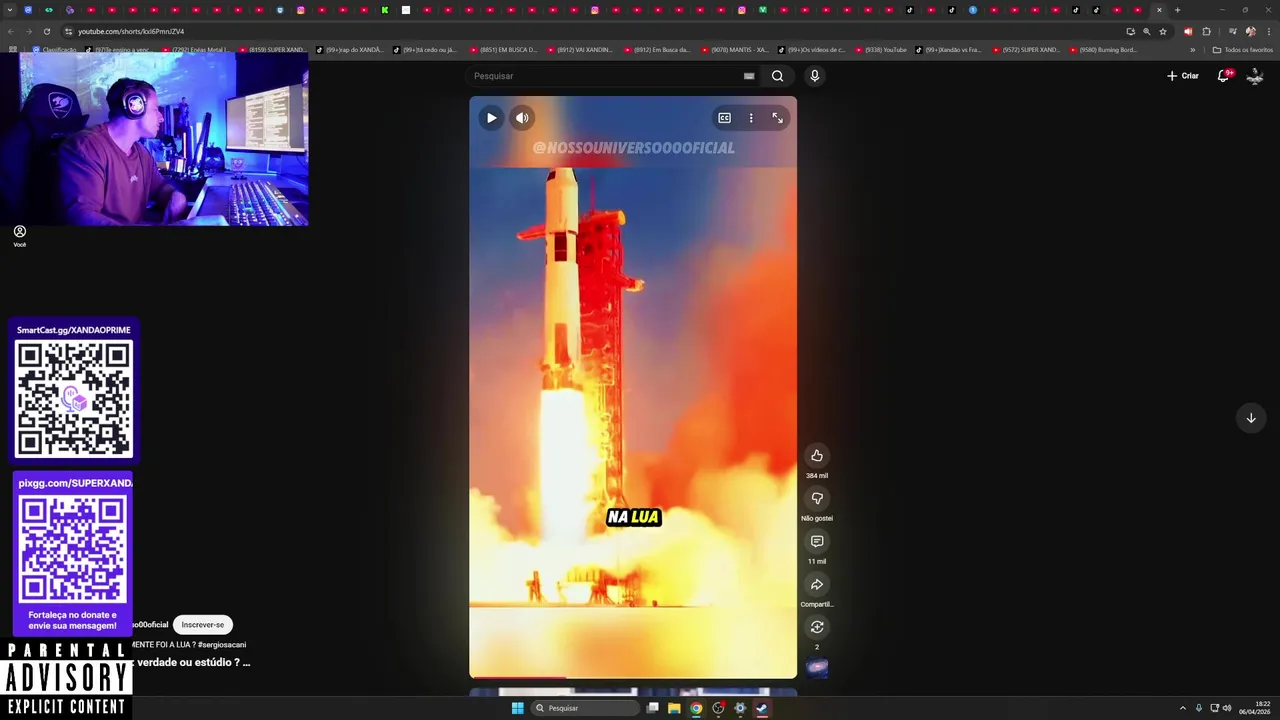Viewport: 1280px width, 720px height.
Task: Open the (9338) YouTube bookmark
Action: (880, 50)
